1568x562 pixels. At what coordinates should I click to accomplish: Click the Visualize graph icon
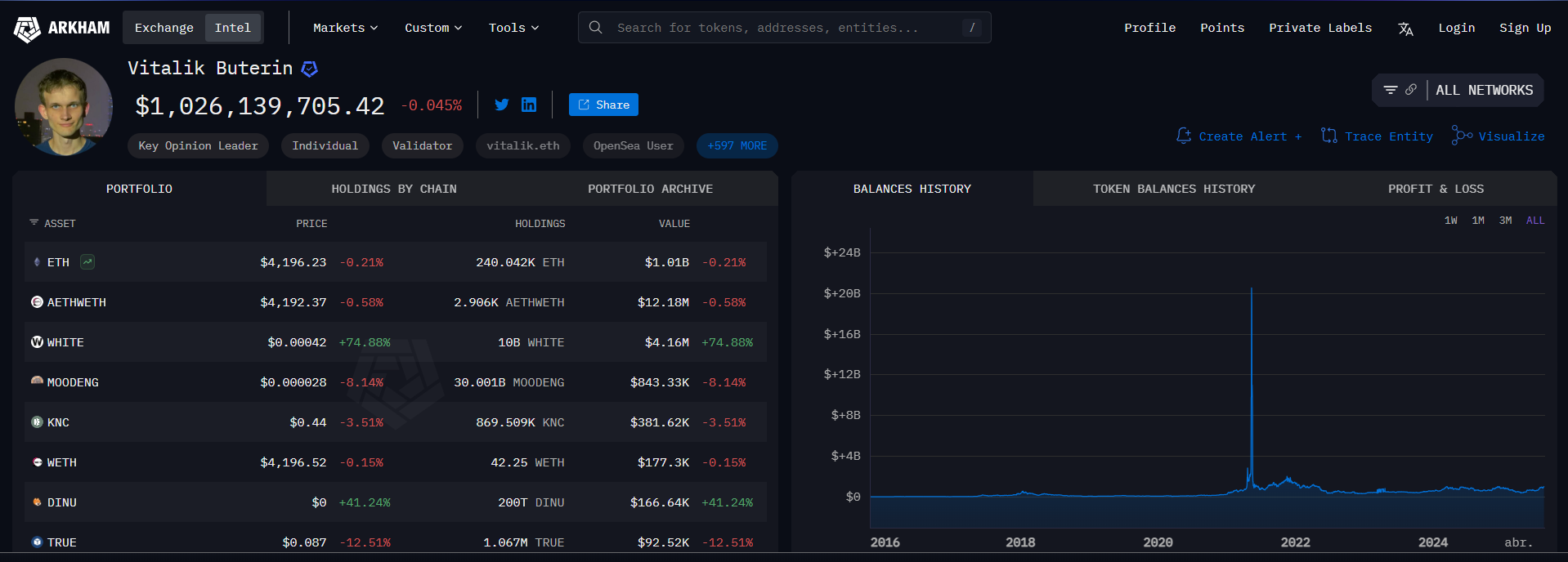[x=1462, y=136]
